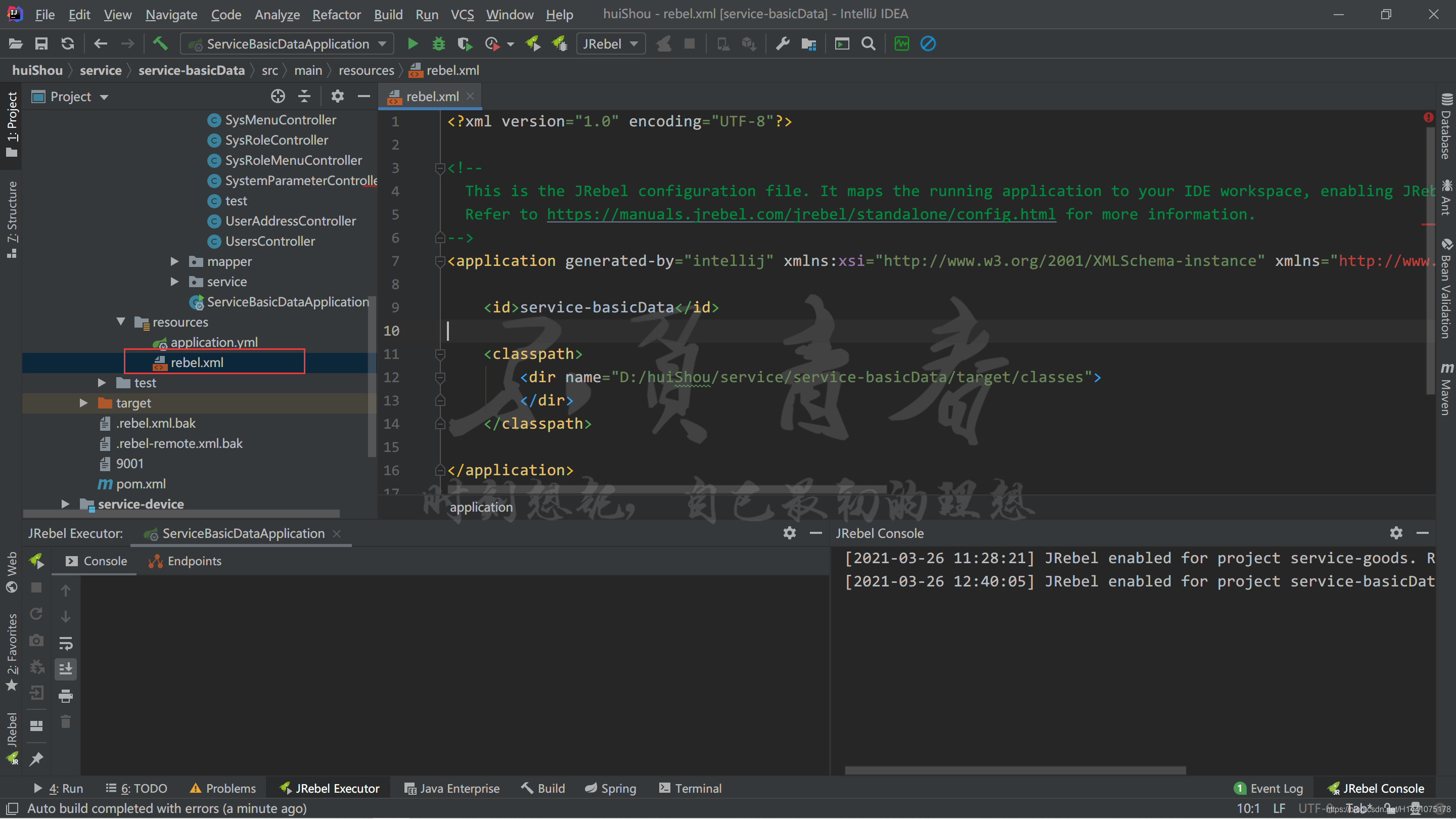The height and width of the screenshot is (819, 1456).
Task: Open the JRebel Console settings gear
Action: (x=1395, y=533)
